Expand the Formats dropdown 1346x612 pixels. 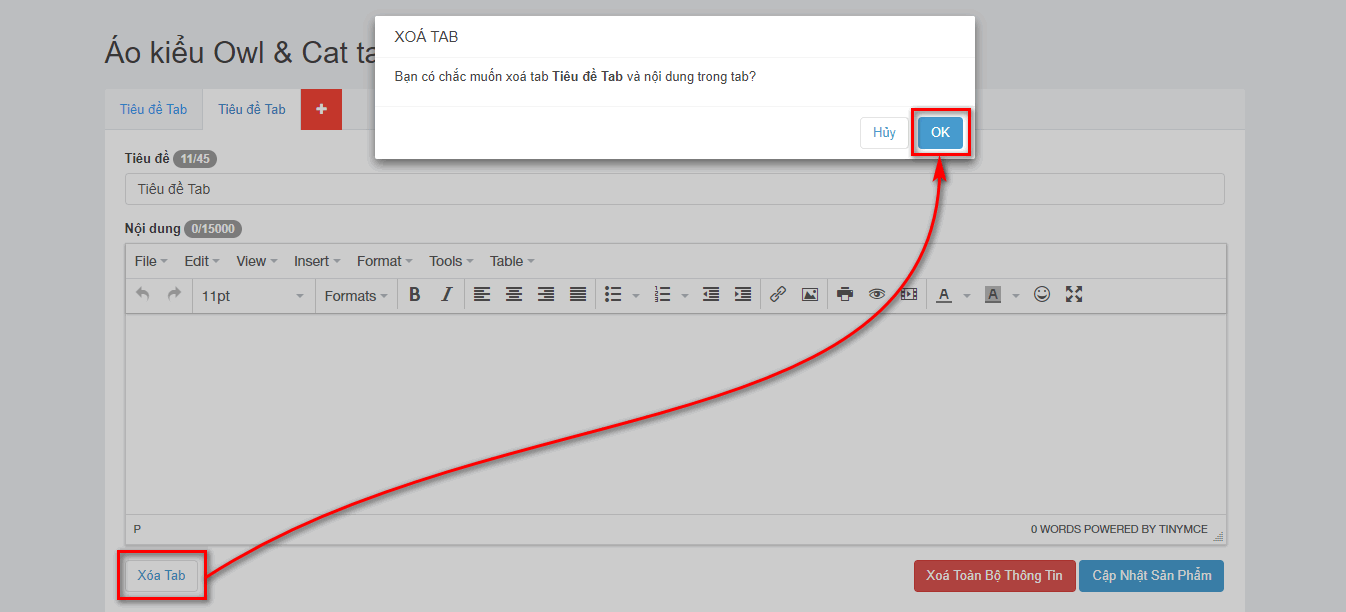(x=356, y=296)
